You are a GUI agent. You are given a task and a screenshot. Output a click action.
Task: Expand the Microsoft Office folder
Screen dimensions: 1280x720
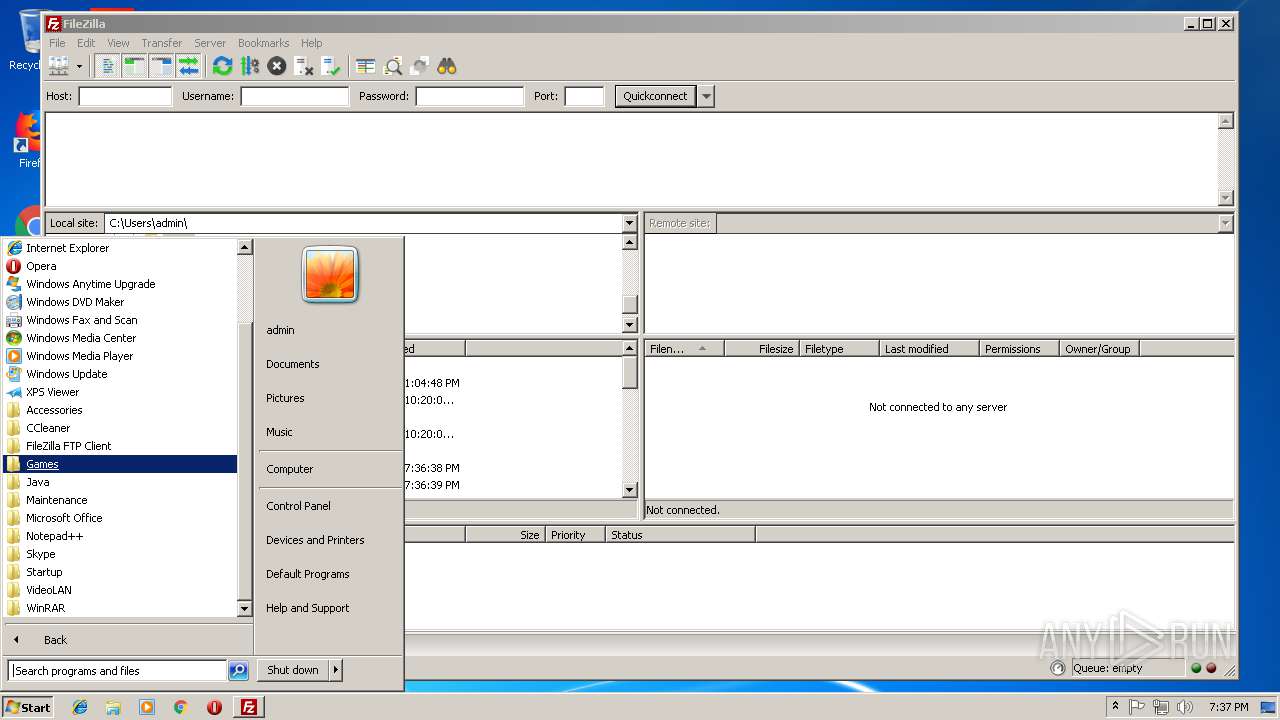coord(121,518)
